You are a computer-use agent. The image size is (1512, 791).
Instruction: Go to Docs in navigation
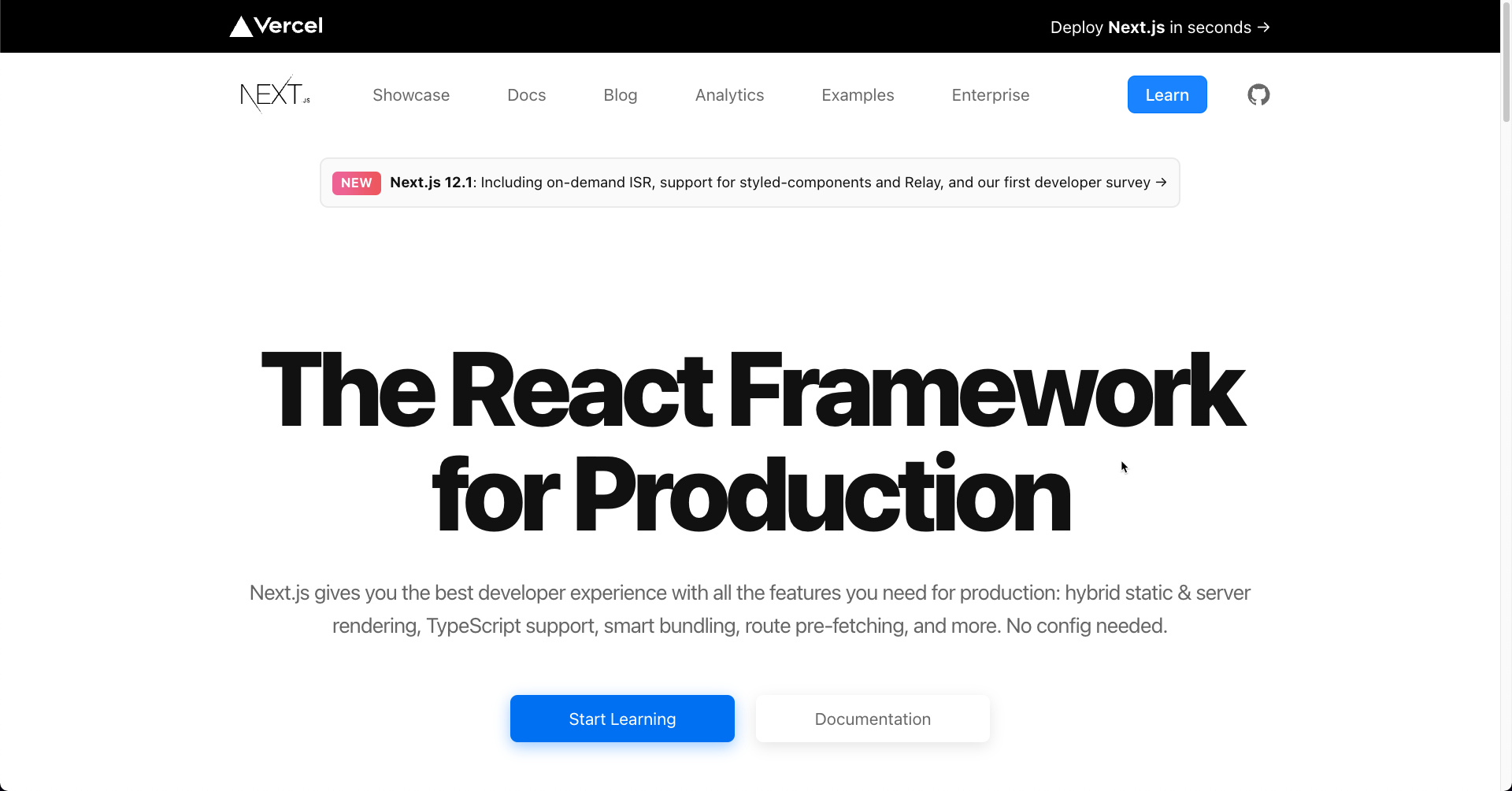point(527,95)
